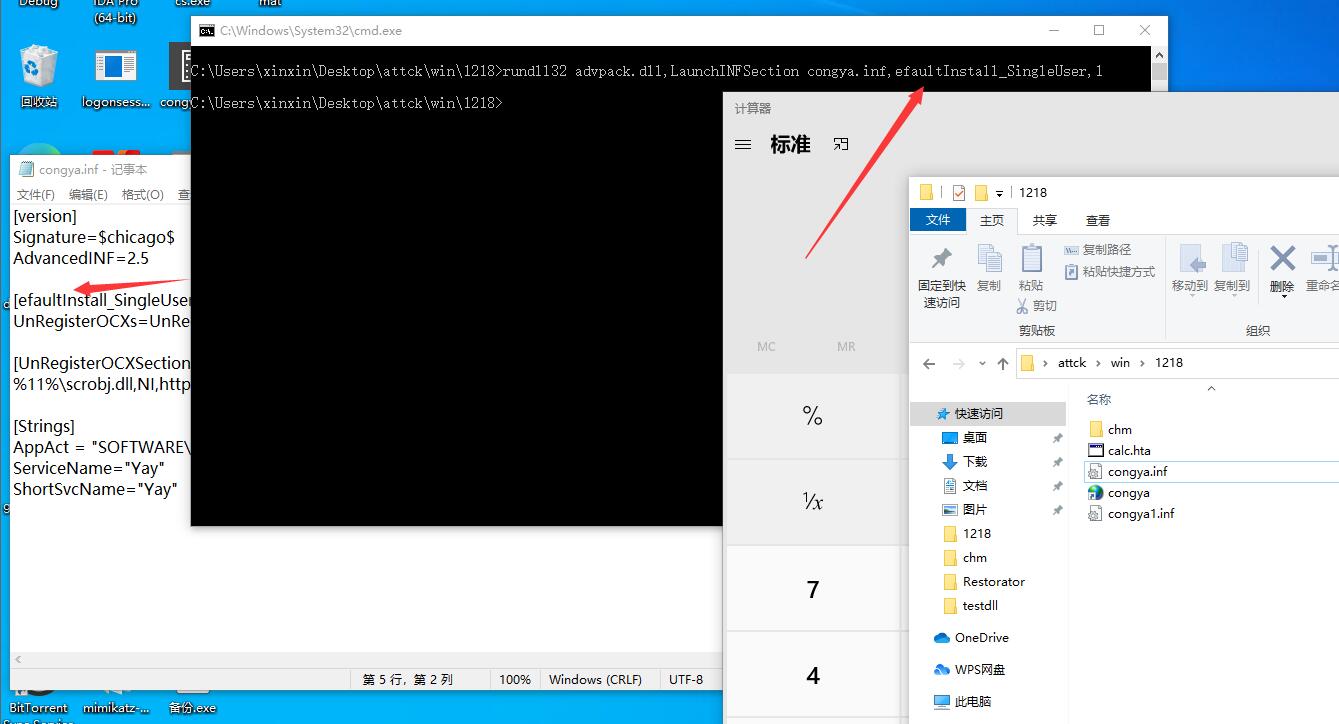The width and height of the screenshot is (1339, 724).
Task: Click 名称 column header in Explorer
Action: pyautogui.click(x=1098, y=400)
